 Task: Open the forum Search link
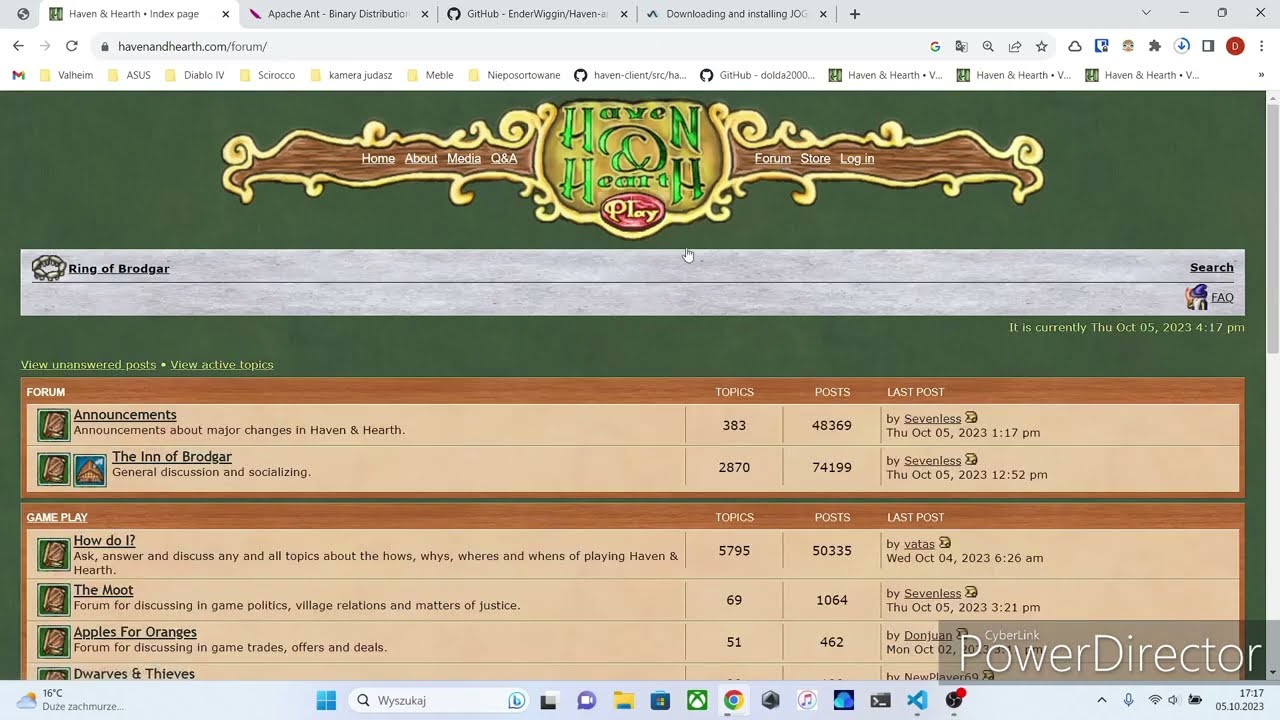point(1212,267)
